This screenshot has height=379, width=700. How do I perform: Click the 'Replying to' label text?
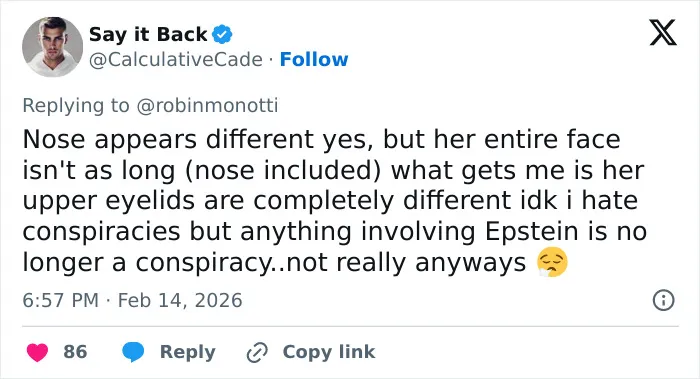[x=76, y=106]
